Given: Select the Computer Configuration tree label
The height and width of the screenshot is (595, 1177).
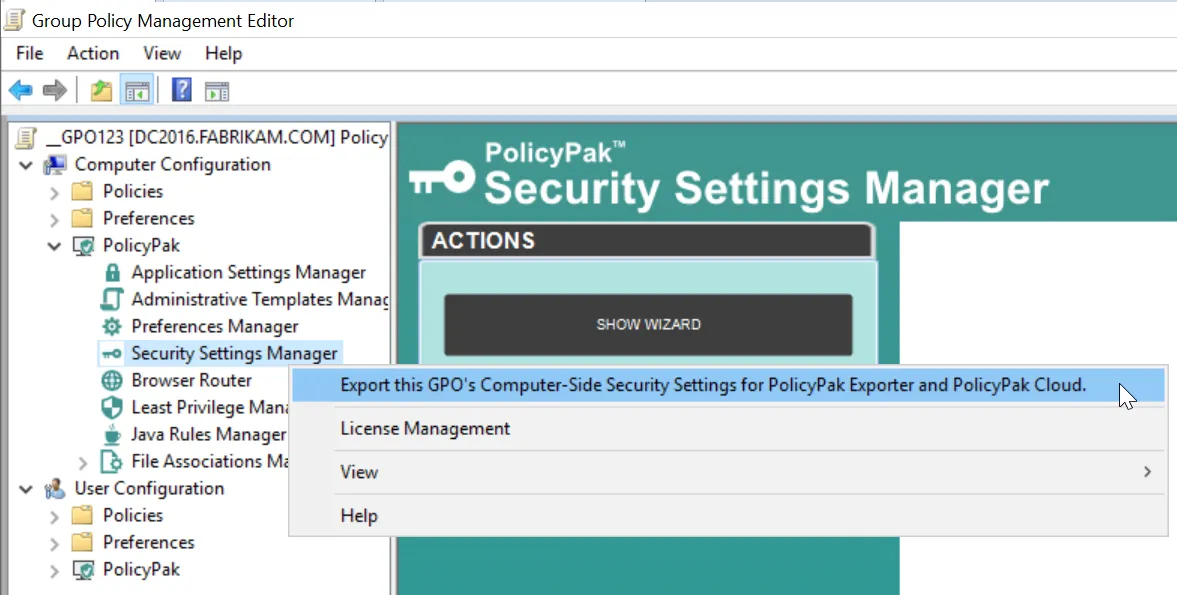Looking at the screenshot, I should pos(173,164).
